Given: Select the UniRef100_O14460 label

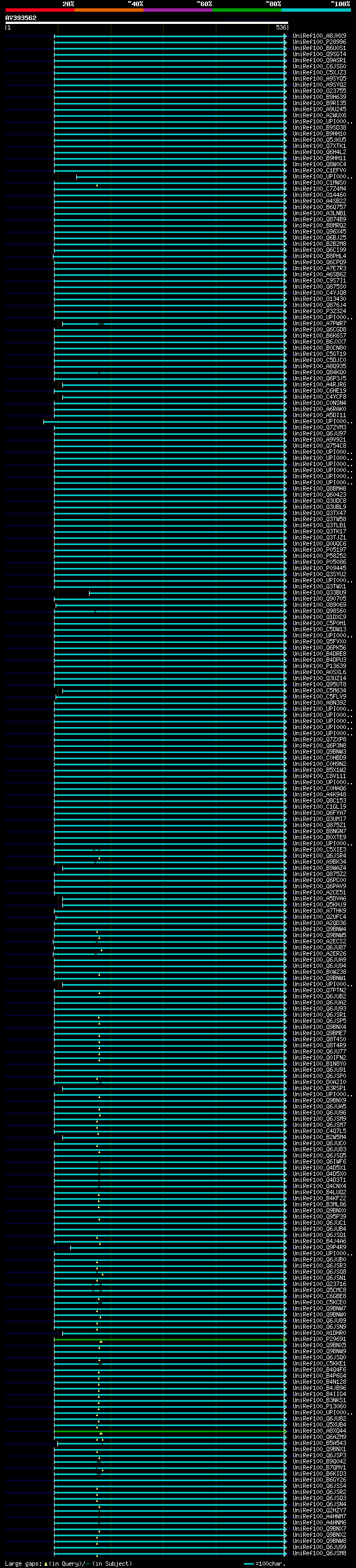Looking at the screenshot, I should click(x=319, y=195).
